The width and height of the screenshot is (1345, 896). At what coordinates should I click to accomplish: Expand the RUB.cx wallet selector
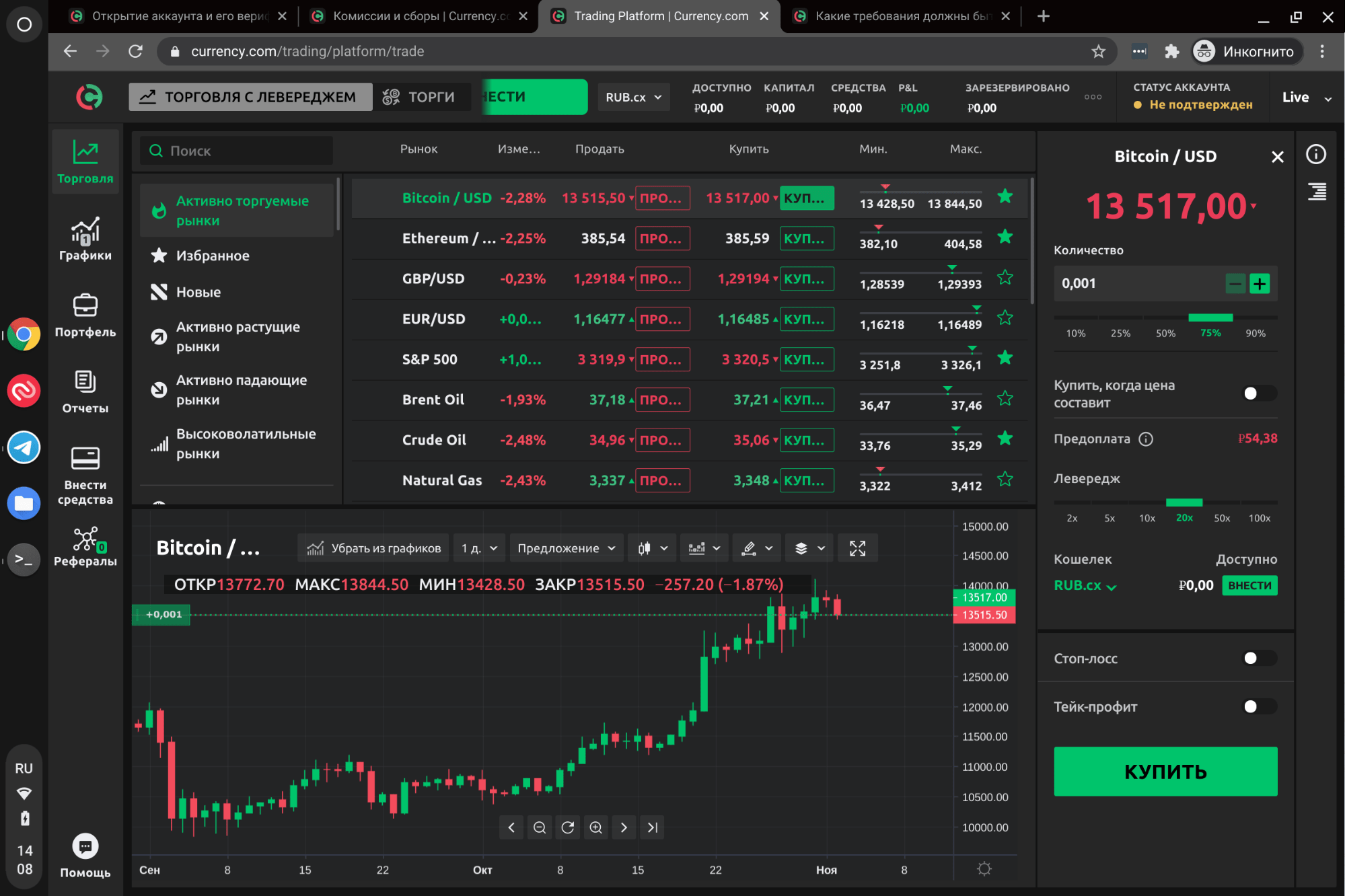pos(1085,586)
